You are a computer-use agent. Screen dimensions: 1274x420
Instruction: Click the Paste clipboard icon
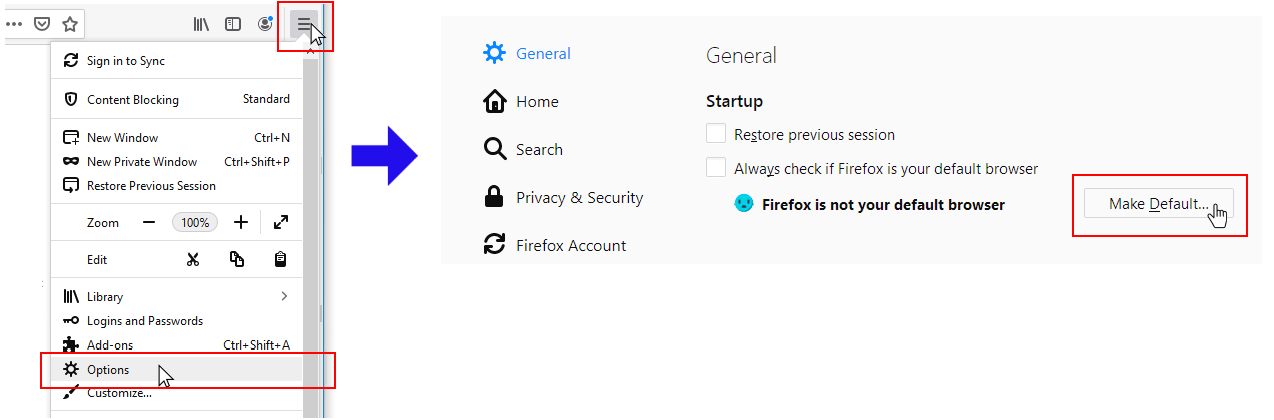[281, 260]
